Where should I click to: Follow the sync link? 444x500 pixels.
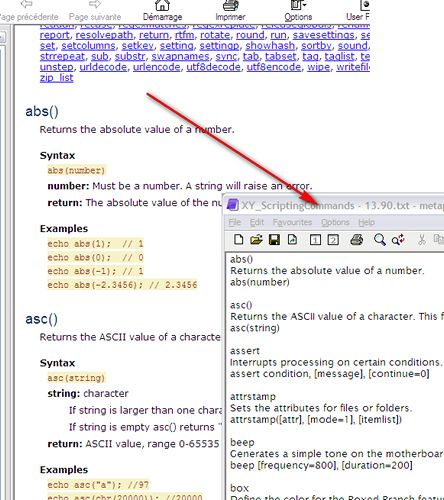226,57
